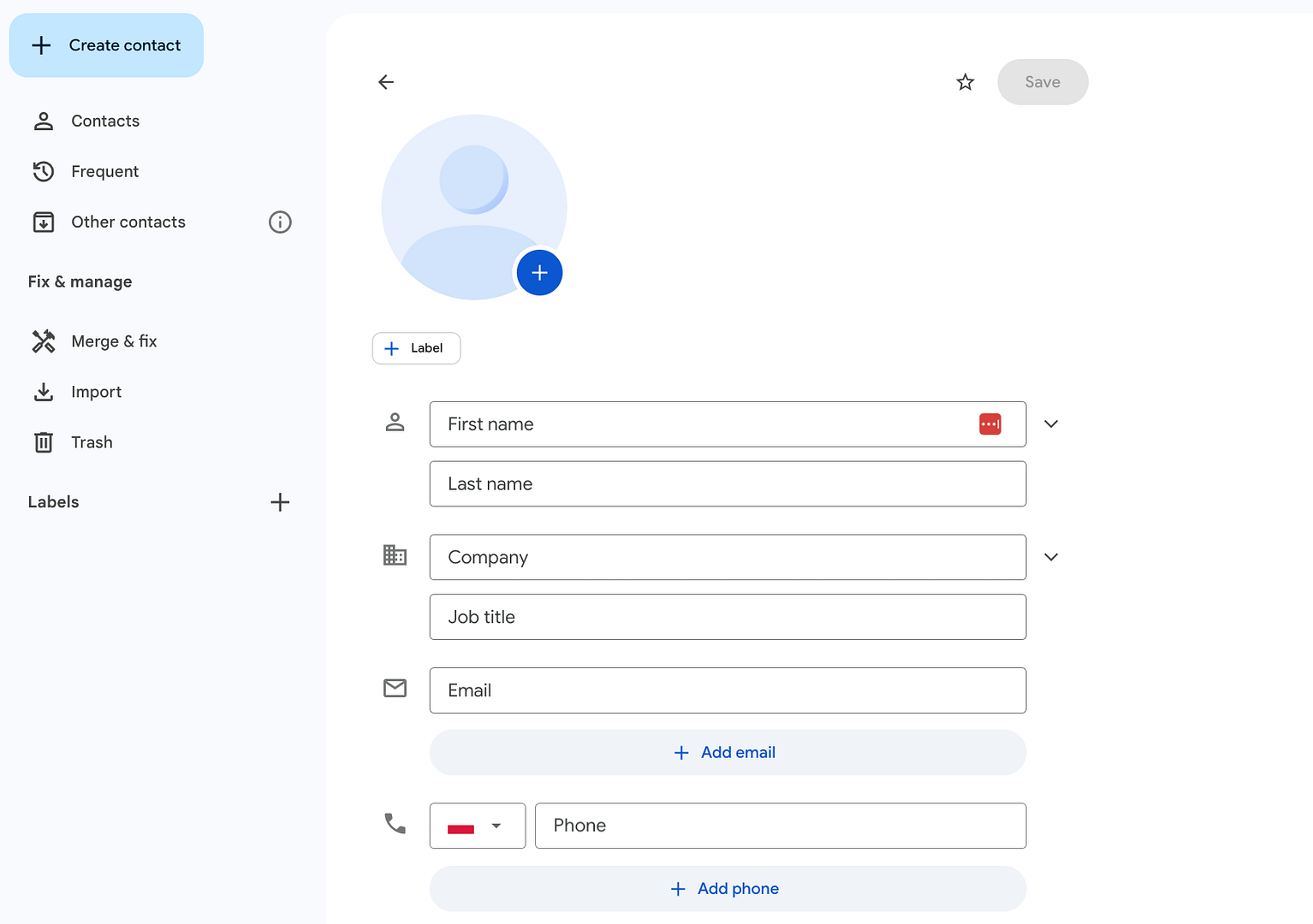Click the blue add photo plus button

[539, 273]
